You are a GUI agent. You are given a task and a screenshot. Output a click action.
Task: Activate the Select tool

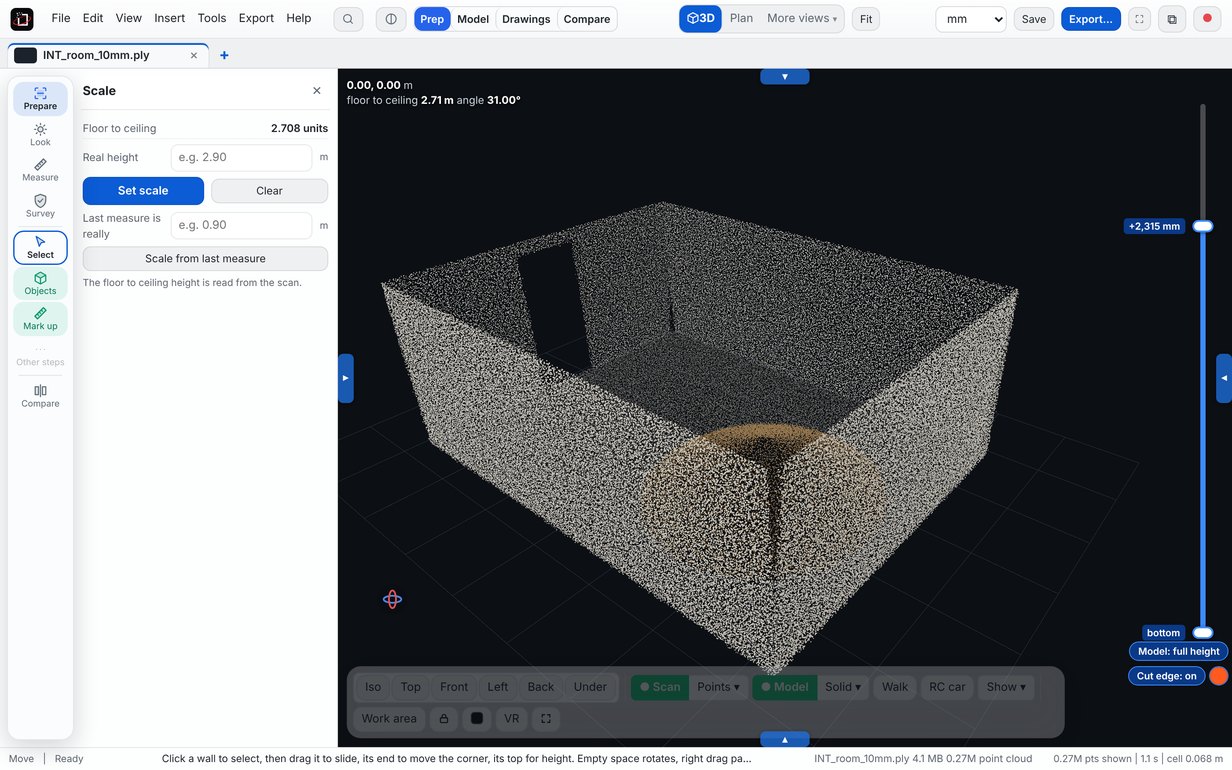40,247
